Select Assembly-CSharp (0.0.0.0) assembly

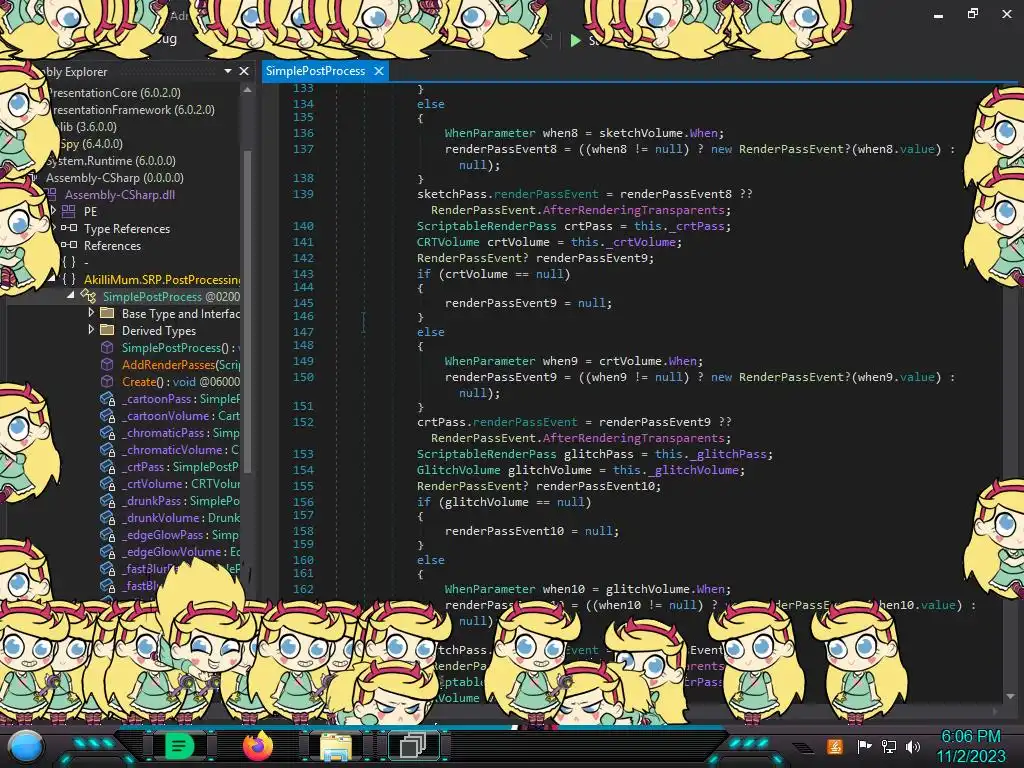pos(114,178)
